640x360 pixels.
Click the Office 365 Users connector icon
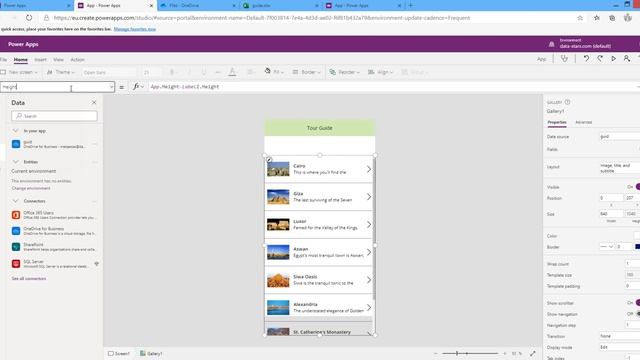16,215
